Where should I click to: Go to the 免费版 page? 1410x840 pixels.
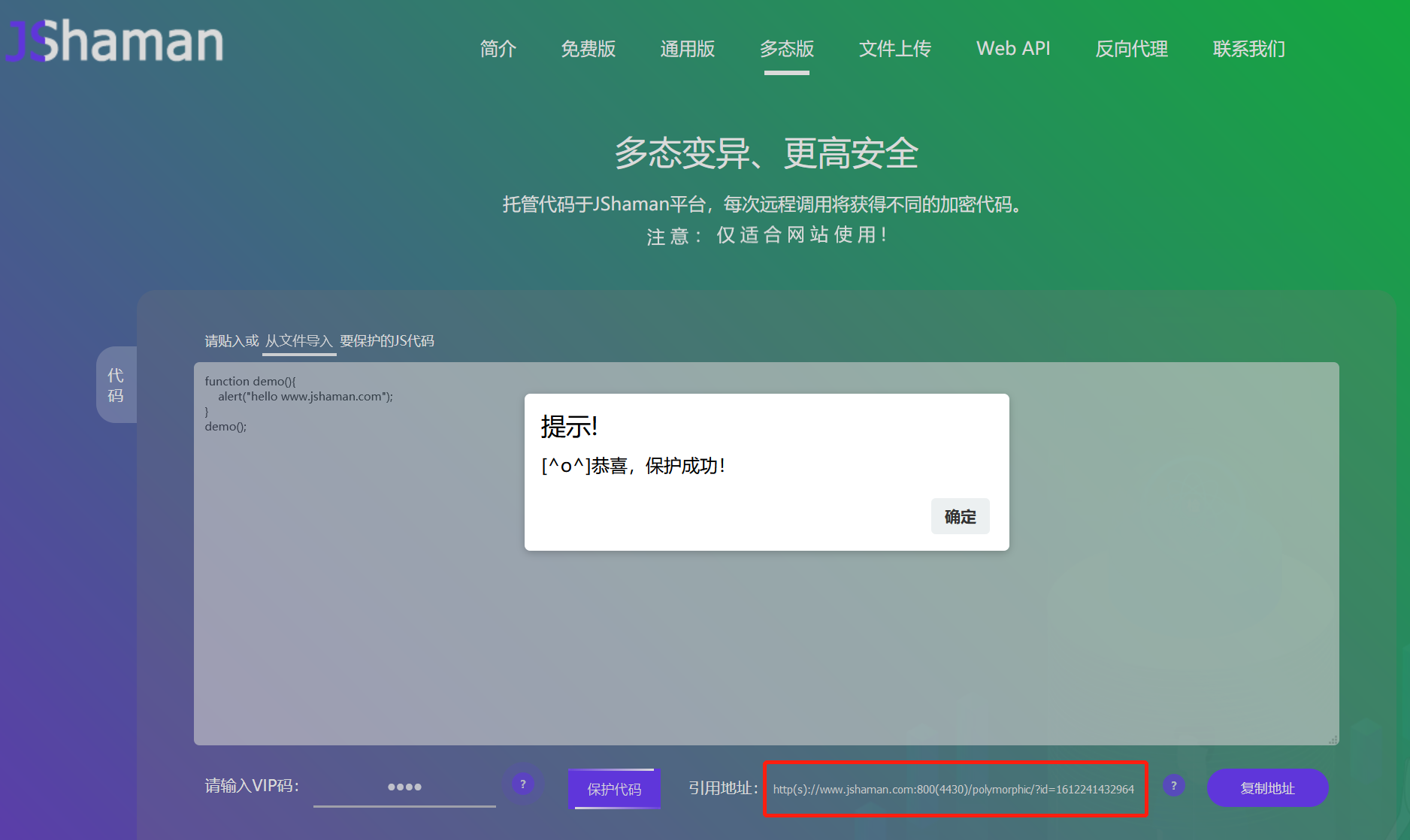589,49
